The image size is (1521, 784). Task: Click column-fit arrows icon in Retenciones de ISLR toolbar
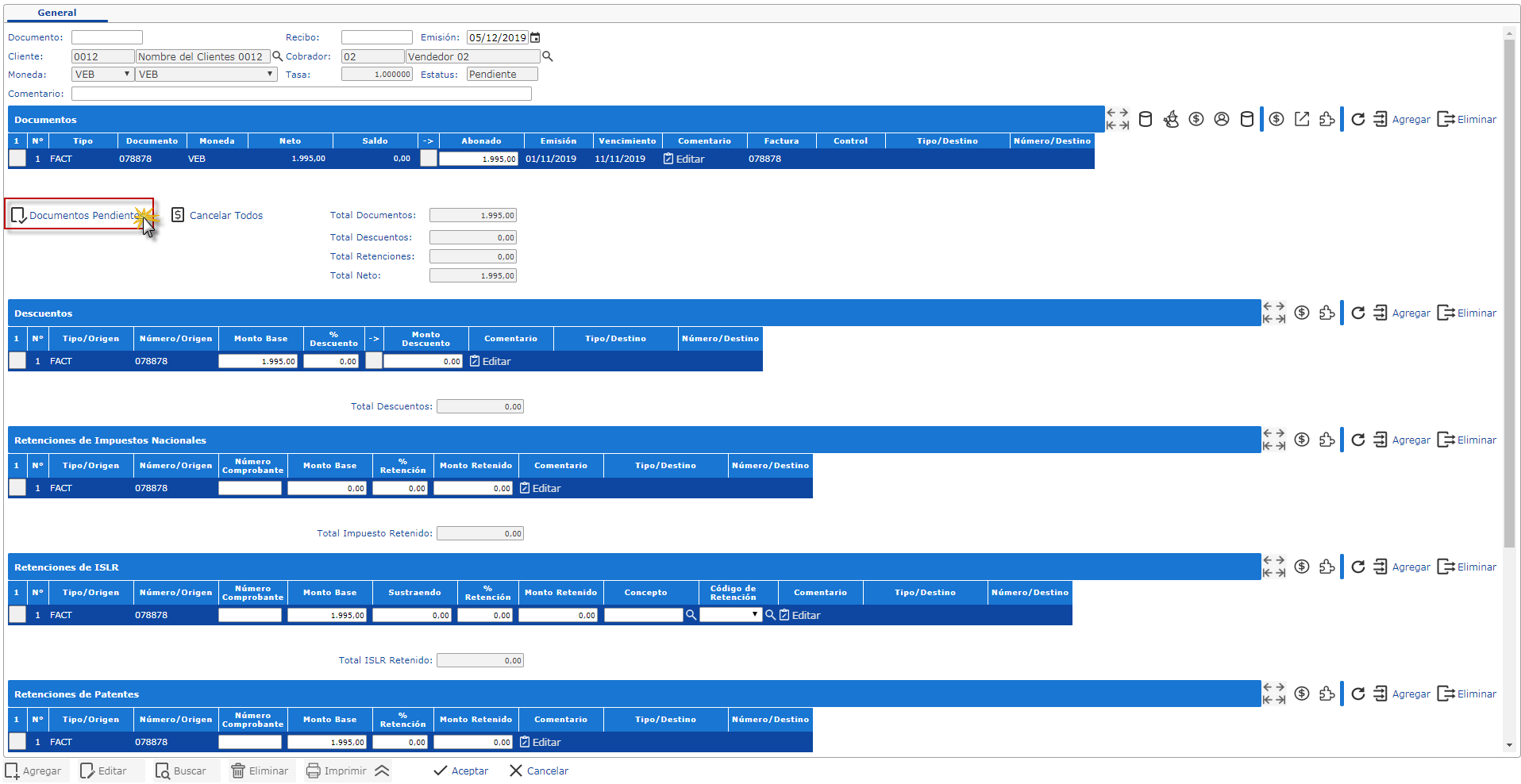tap(1274, 567)
